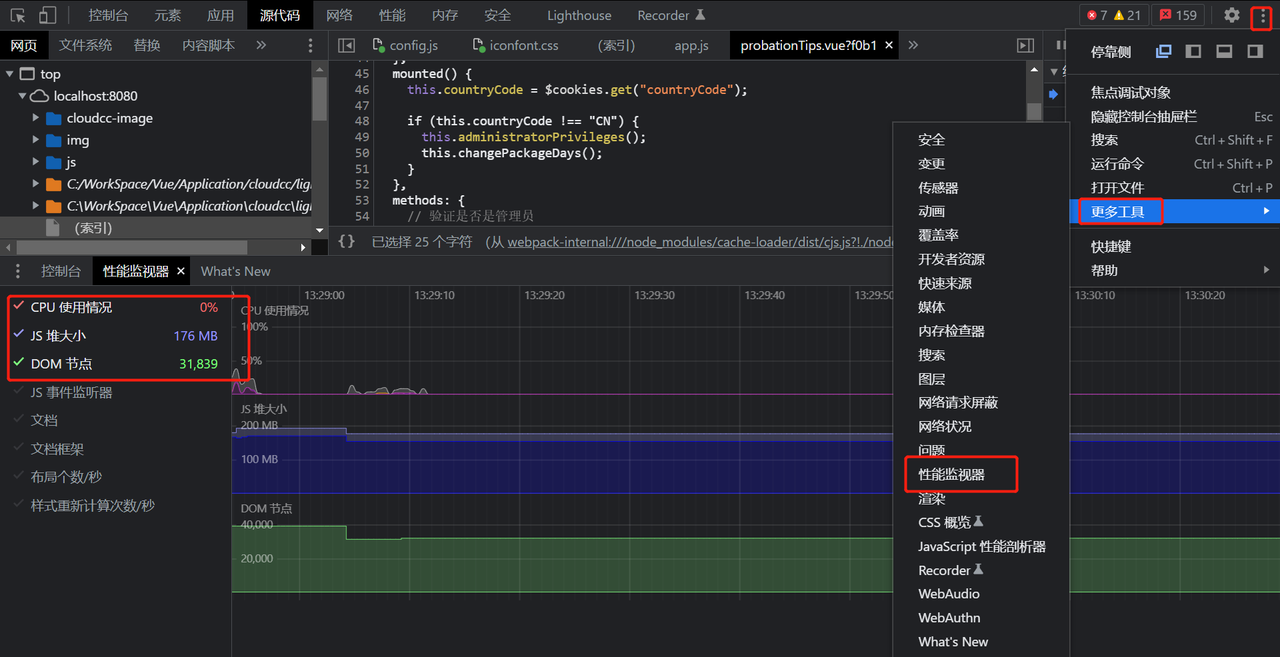Open DevTools settings gear

(x=1231, y=15)
